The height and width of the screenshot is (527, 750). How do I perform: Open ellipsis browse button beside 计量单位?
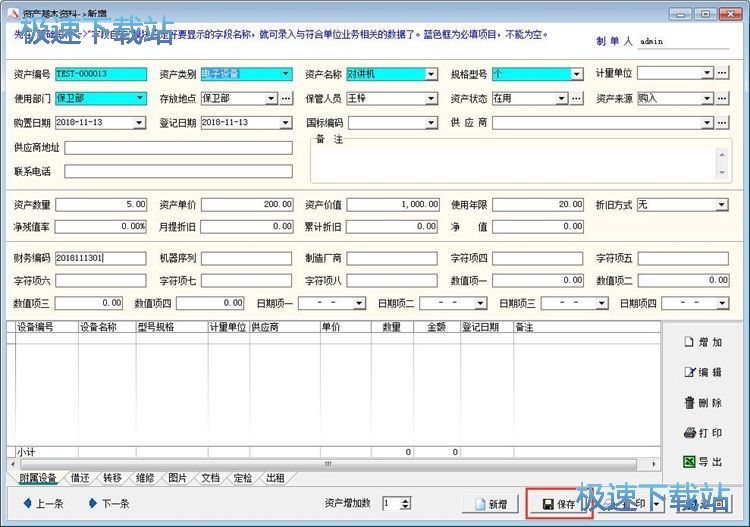722,73
